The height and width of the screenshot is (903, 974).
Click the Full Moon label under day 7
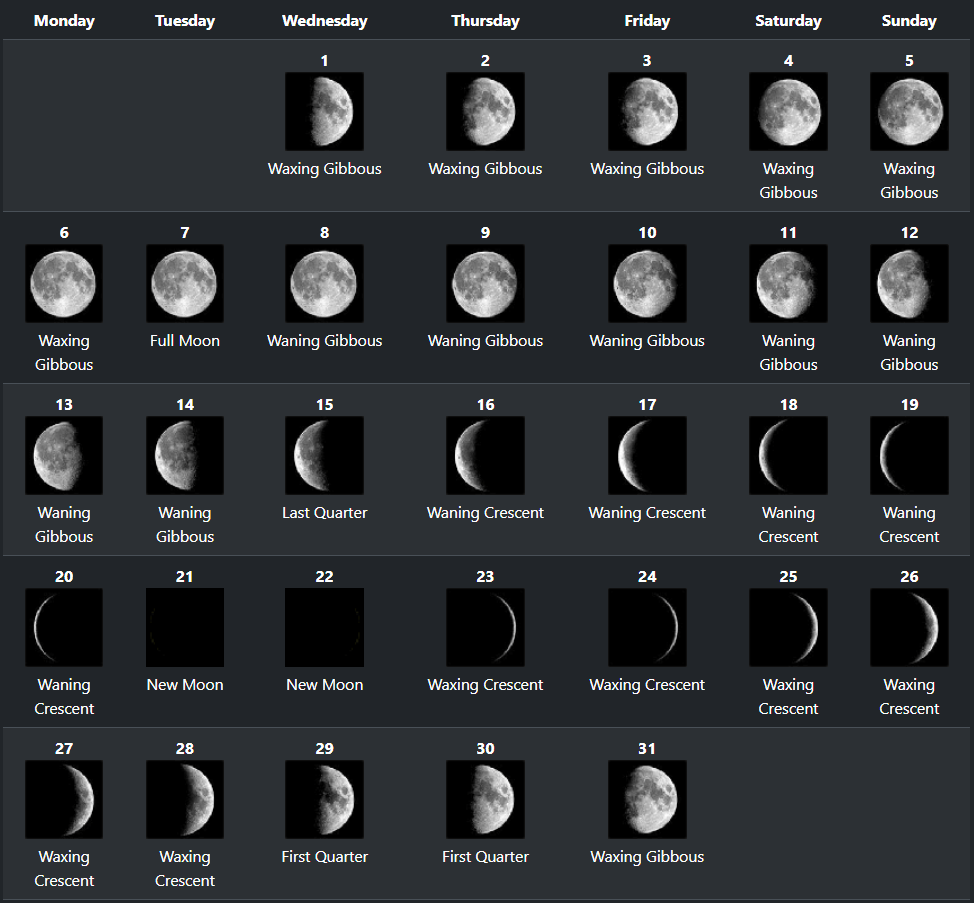(185, 341)
